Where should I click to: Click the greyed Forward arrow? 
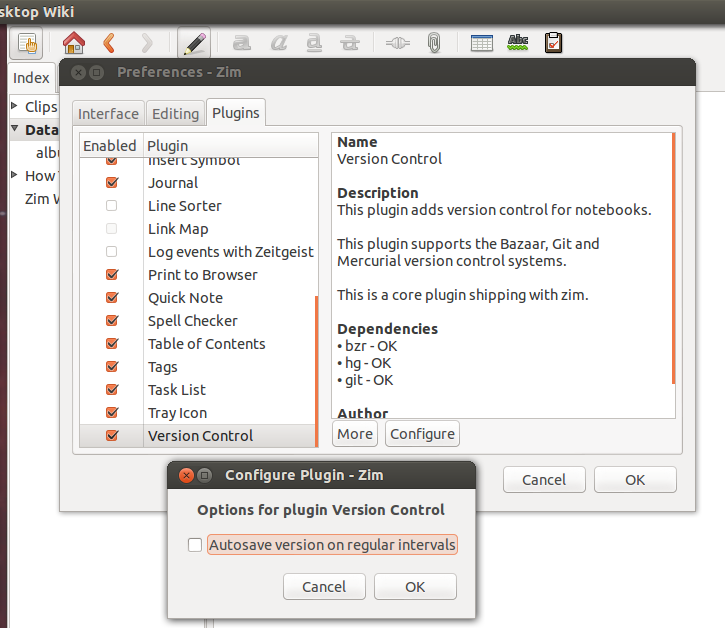147,43
